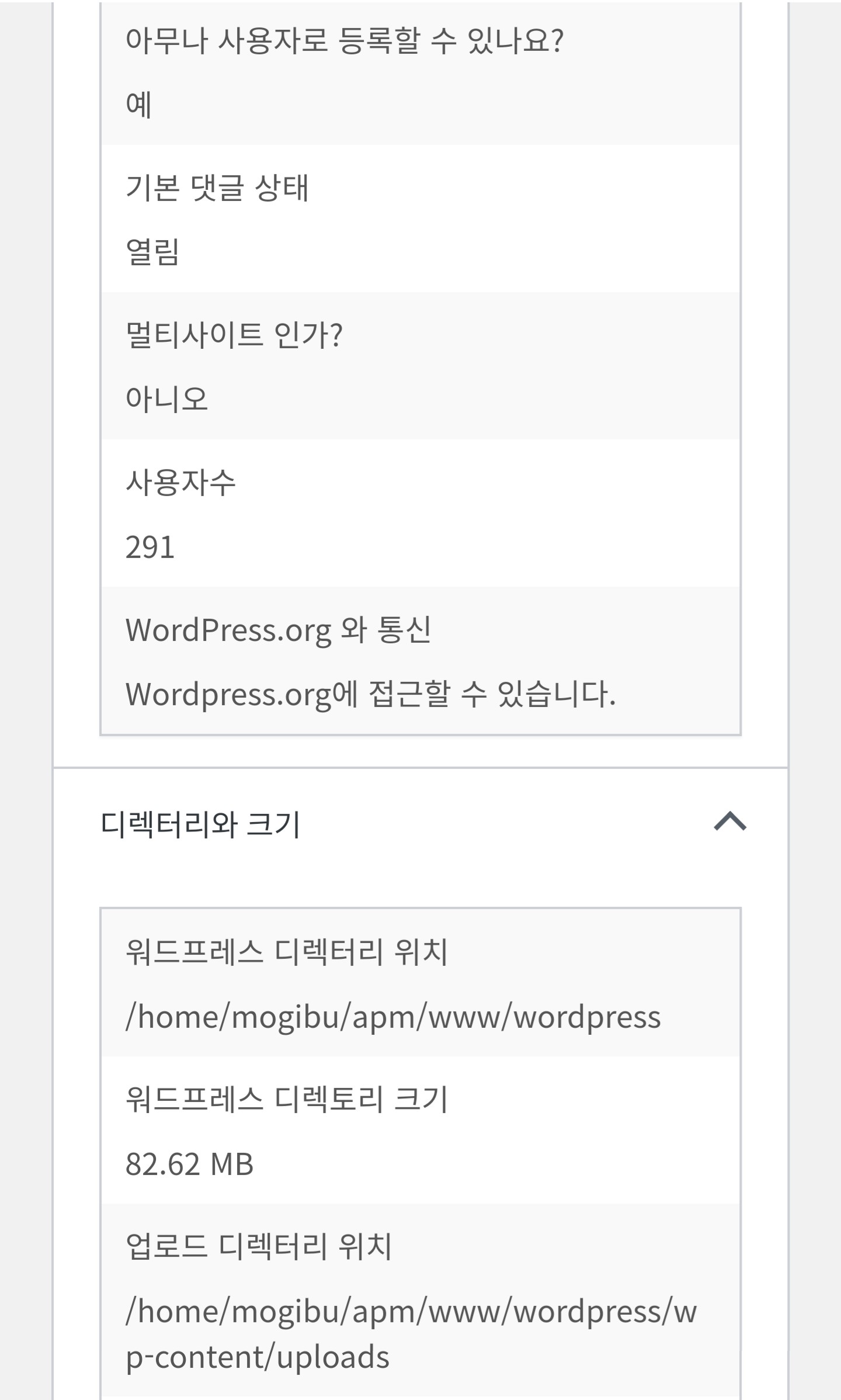The image size is (841, 1400).
Task: Select the WordPress.org 와 통신 label
Action: point(279,630)
